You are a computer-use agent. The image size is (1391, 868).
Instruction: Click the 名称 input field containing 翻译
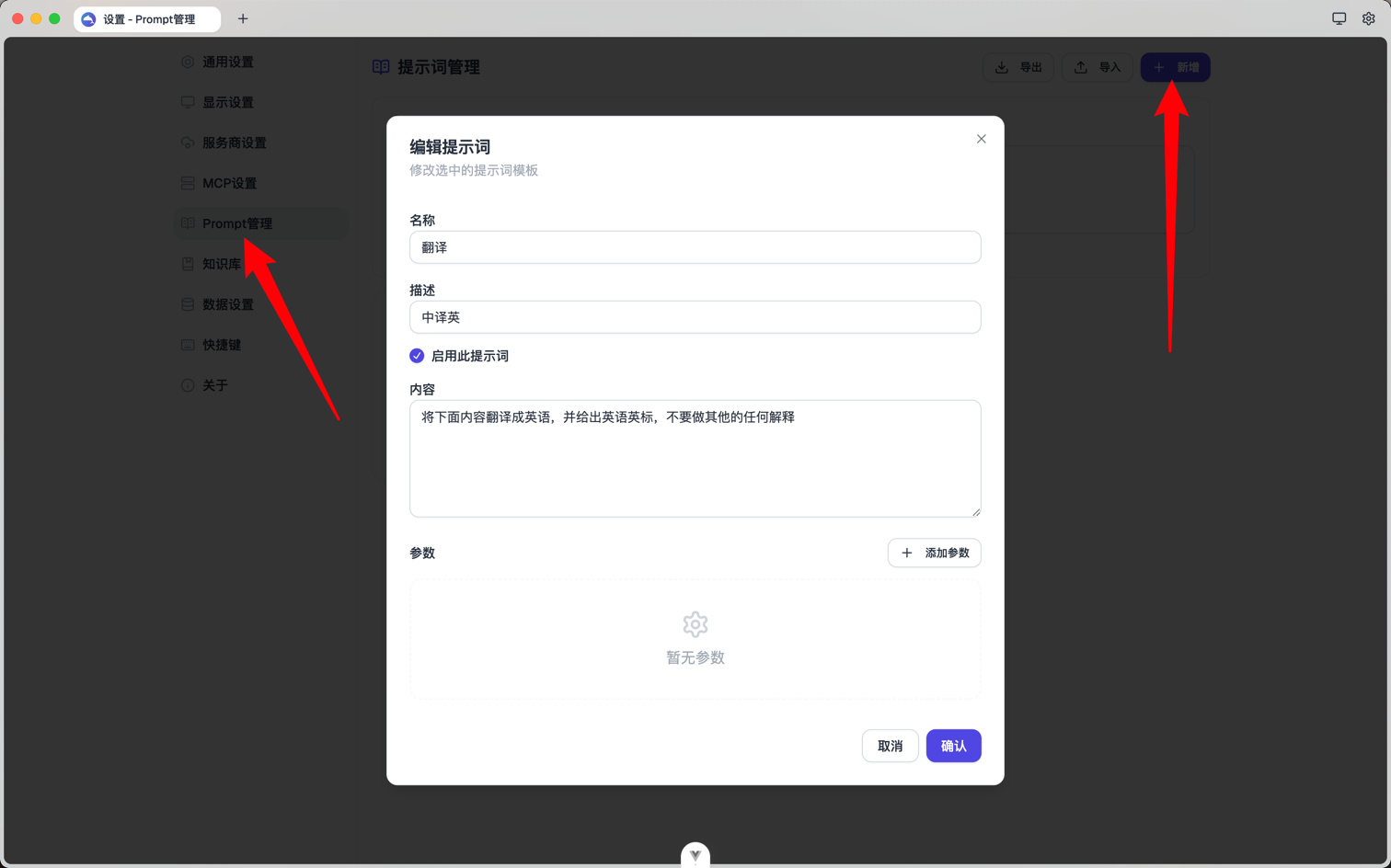695,247
